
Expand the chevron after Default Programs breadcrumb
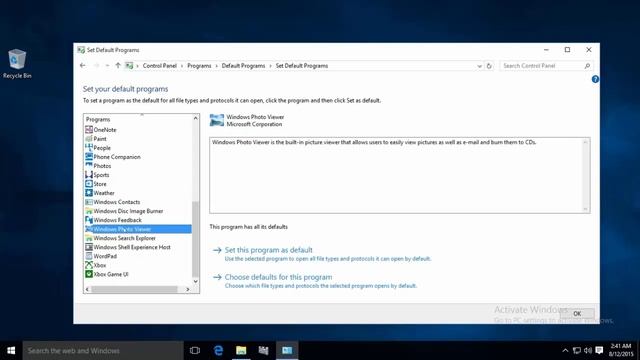(270, 66)
